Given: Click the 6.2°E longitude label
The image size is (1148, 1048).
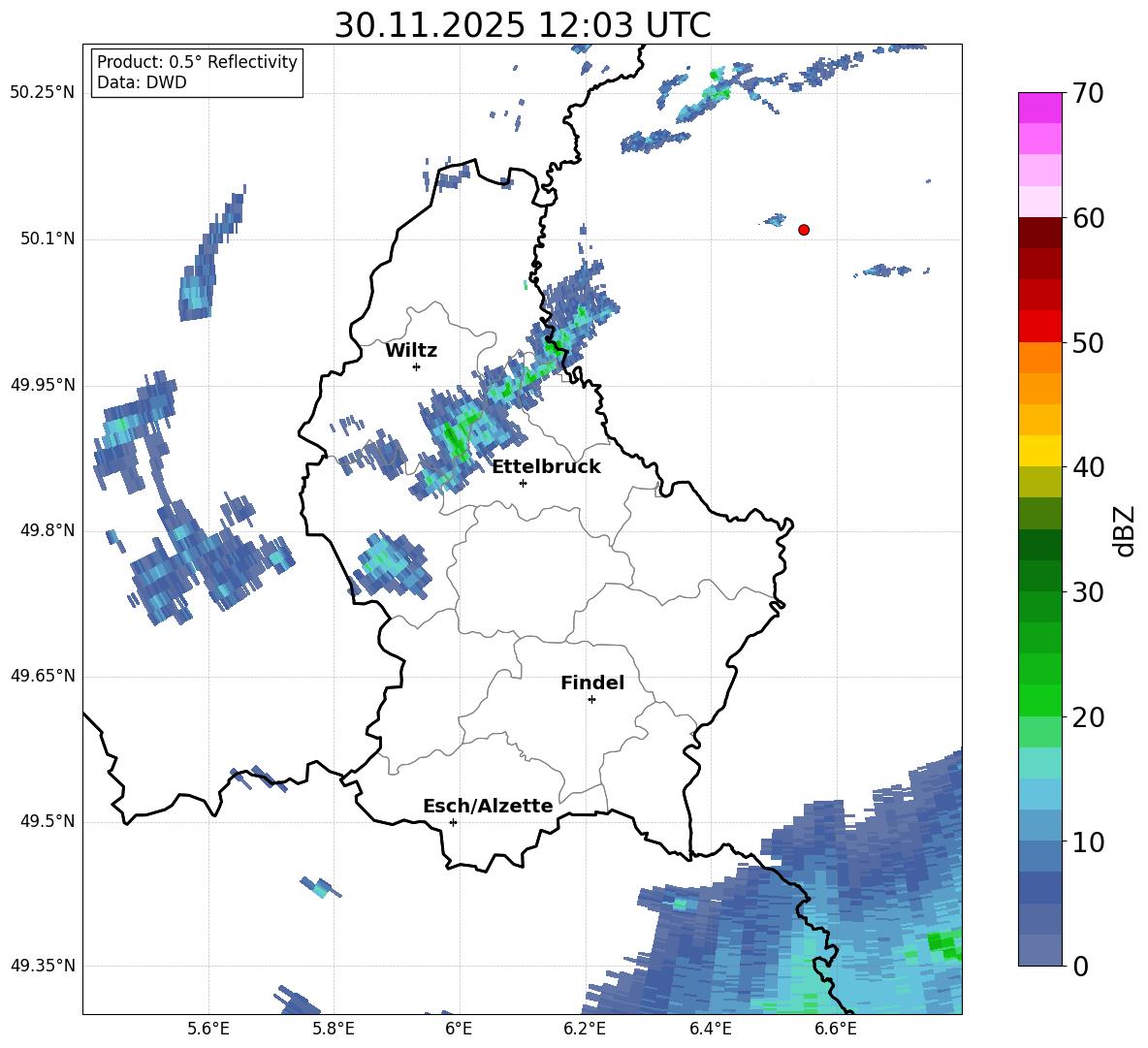Looking at the screenshot, I should (x=585, y=1029).
